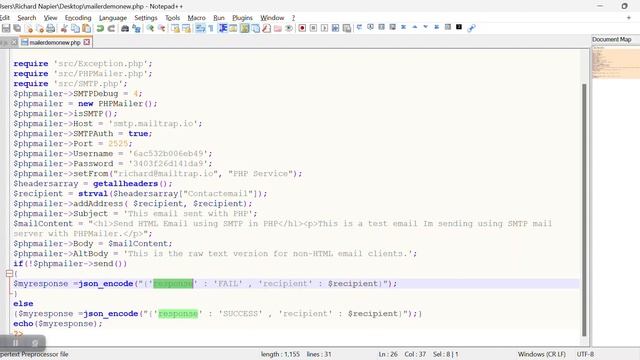Screen dimensions: 640x360
Task: Start macro recording with red dot icon
Action: pyautogui.click(x=302, y=28)
